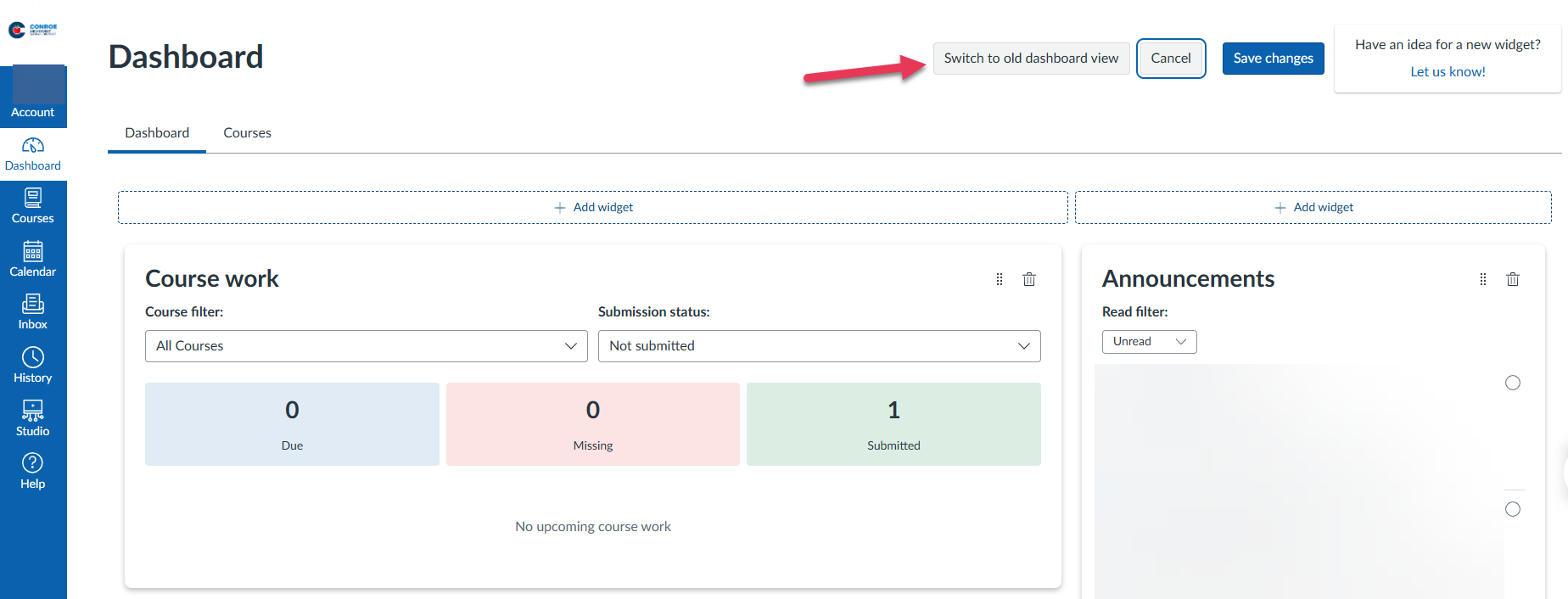Mark first announcement using its circle toggle
Screen dimensions: 1568x599
click(1512, 383)
